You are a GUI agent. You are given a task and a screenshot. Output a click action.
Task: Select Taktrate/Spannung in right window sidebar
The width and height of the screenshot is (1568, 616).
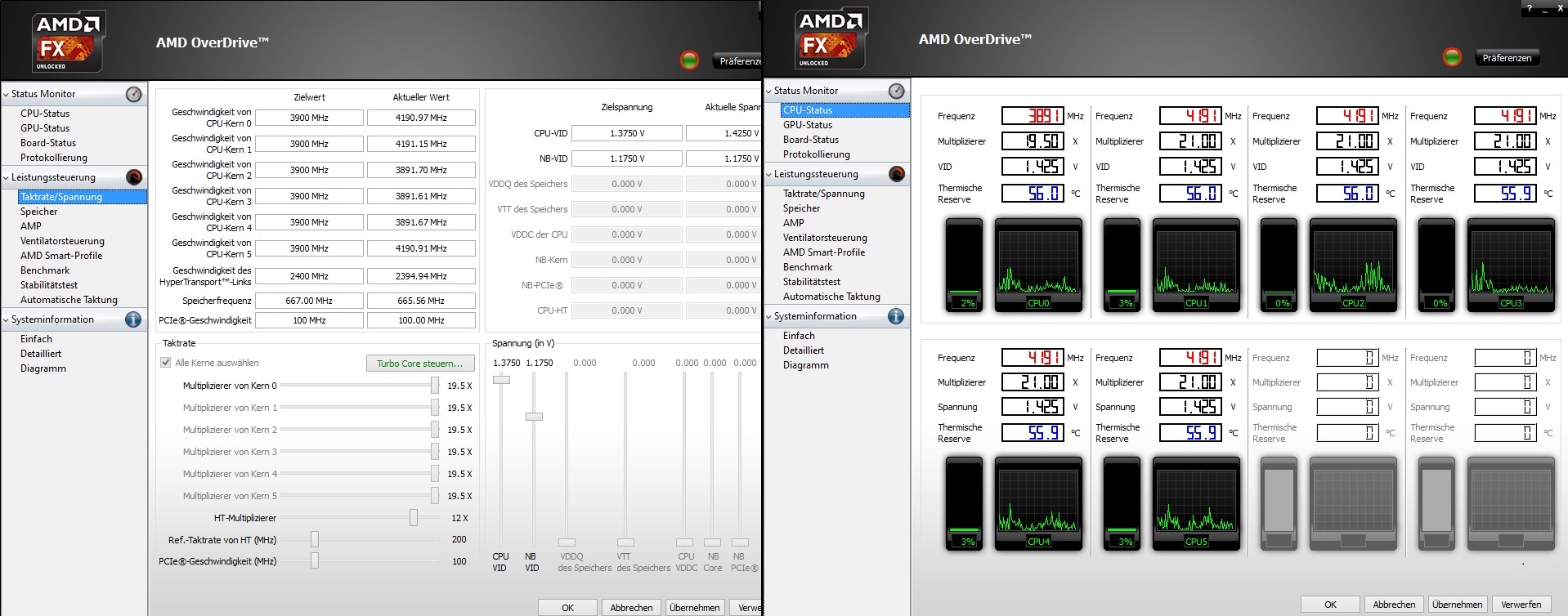click(824, 194)
